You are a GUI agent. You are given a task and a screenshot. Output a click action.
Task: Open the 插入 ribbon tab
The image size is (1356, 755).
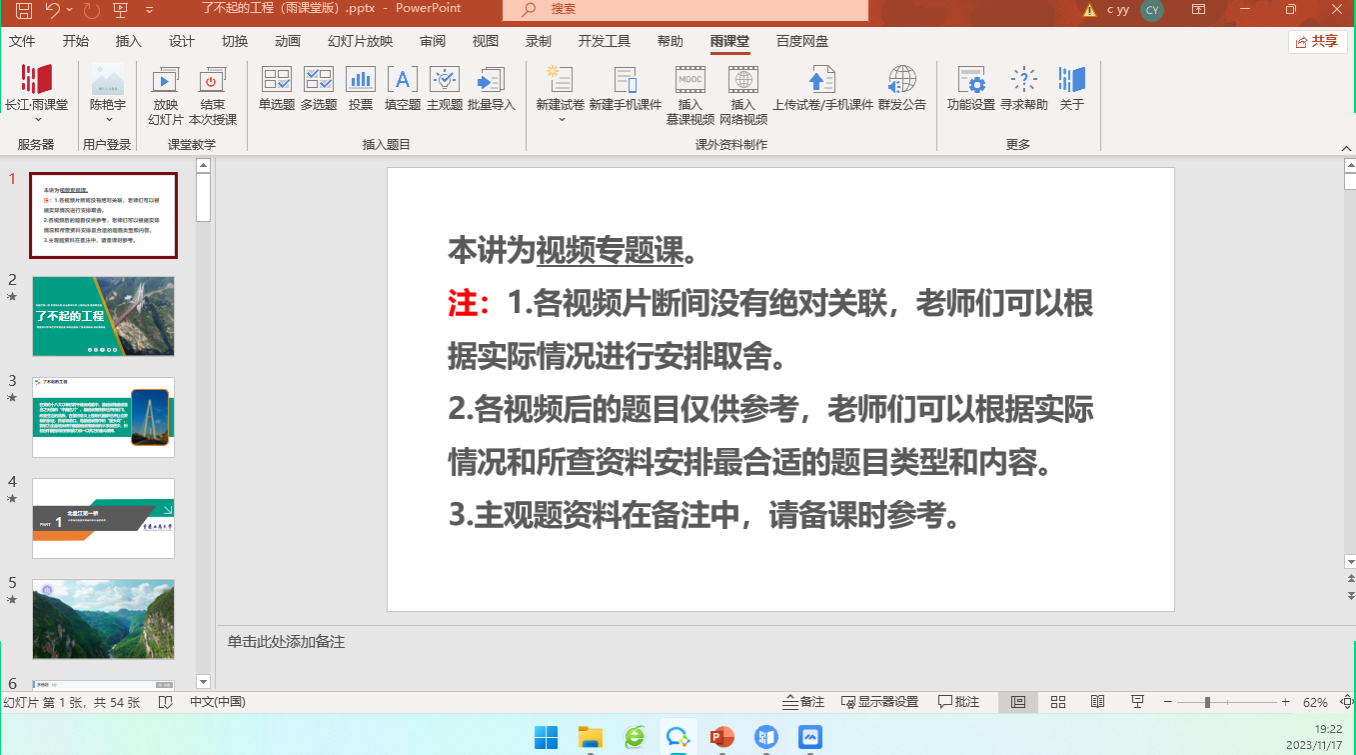tap(129, 41)
